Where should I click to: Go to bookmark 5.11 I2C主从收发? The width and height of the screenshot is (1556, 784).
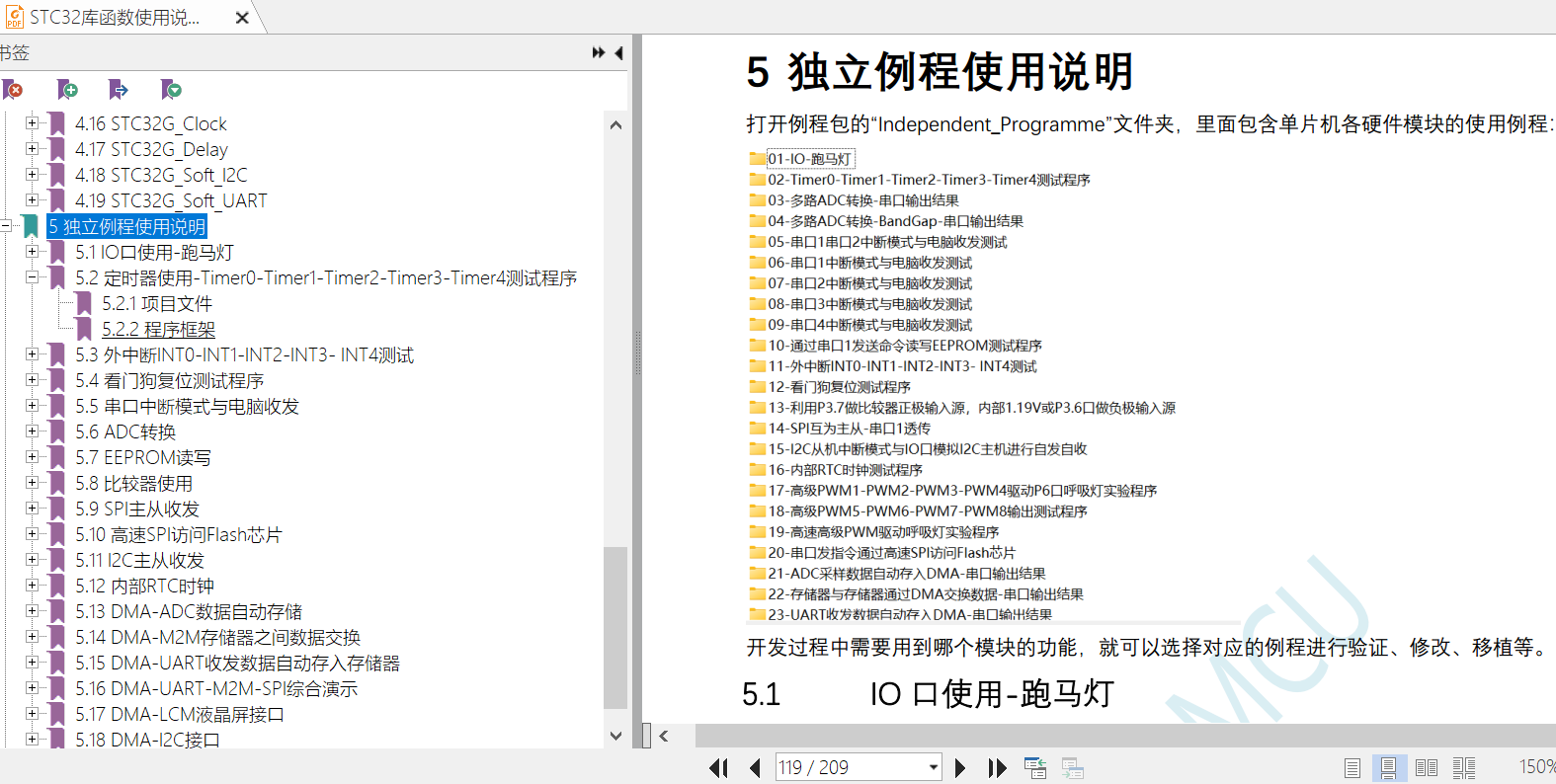pyautogui.click(x=139, y=560)
